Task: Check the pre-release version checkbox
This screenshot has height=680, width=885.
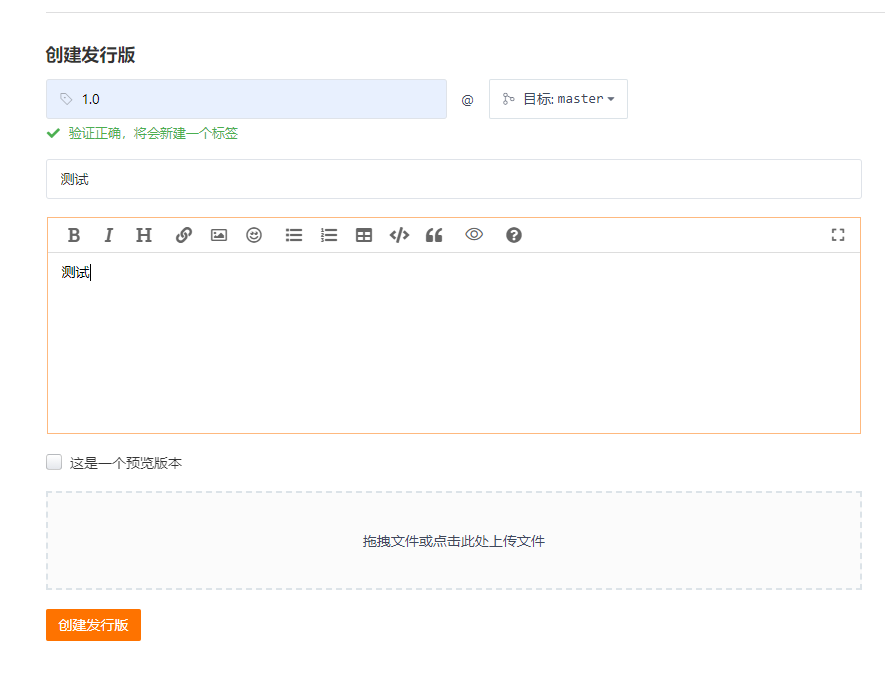Action: click(54, 462)
